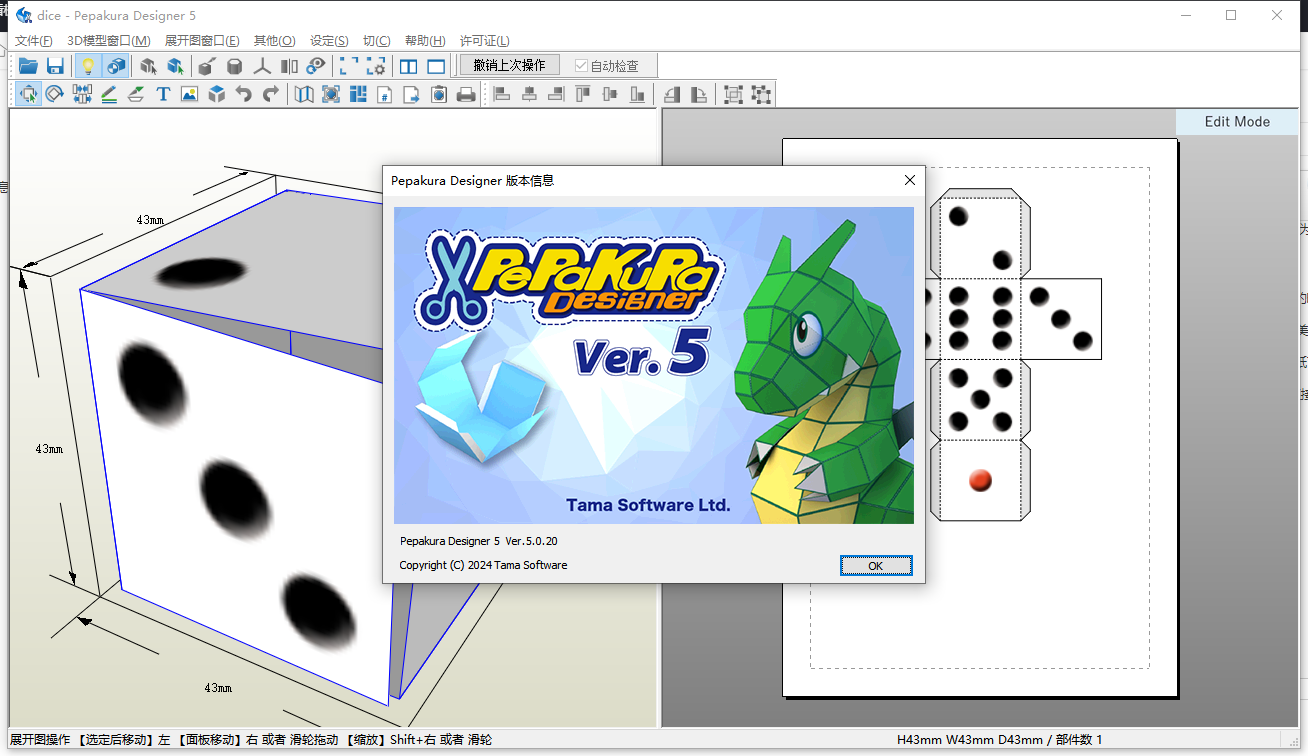
Task: Click the overlapping squares with handles icon
Action: tap(733, 94)
